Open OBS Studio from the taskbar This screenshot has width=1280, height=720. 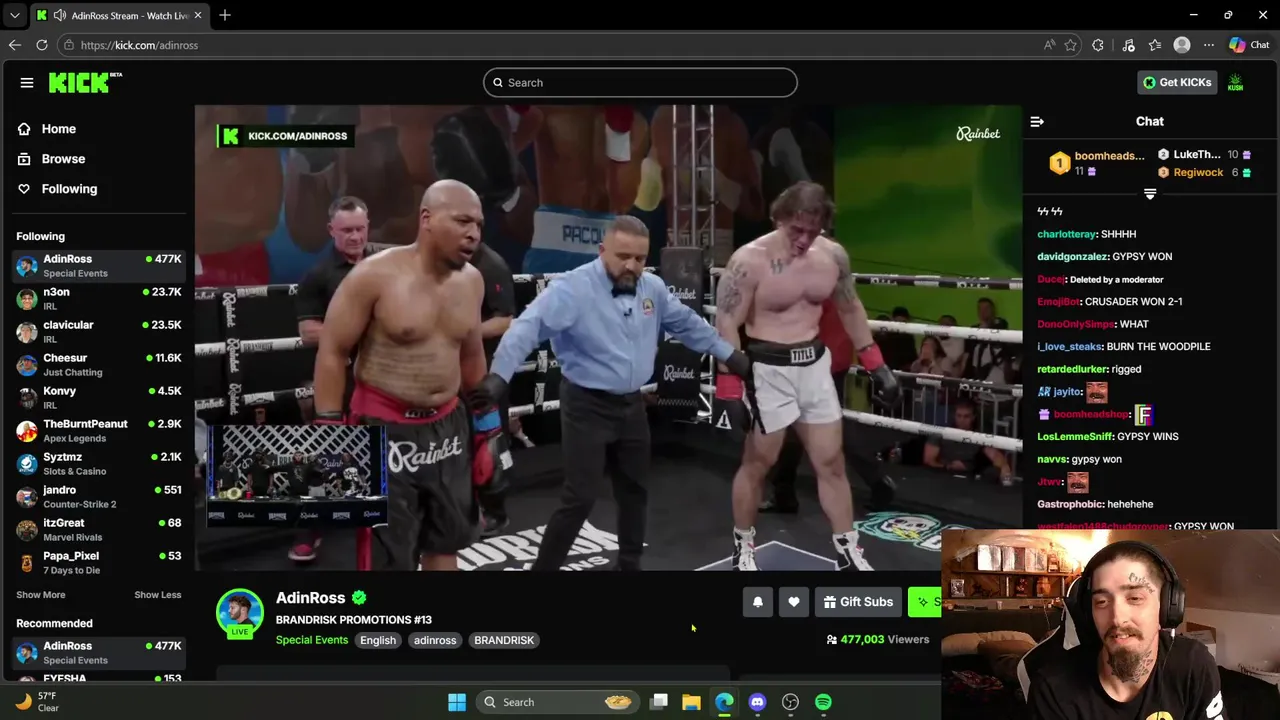pyautogui.click(x=790, y=702)
